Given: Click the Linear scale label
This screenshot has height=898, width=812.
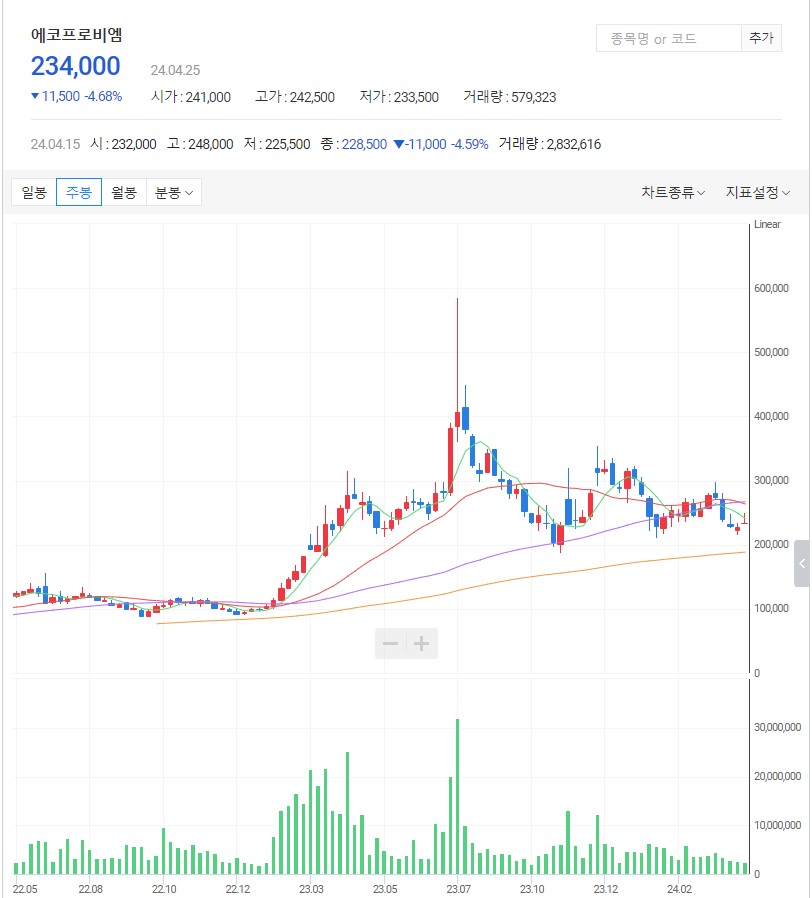Looking at the screenshot, I should pos(766,225).
